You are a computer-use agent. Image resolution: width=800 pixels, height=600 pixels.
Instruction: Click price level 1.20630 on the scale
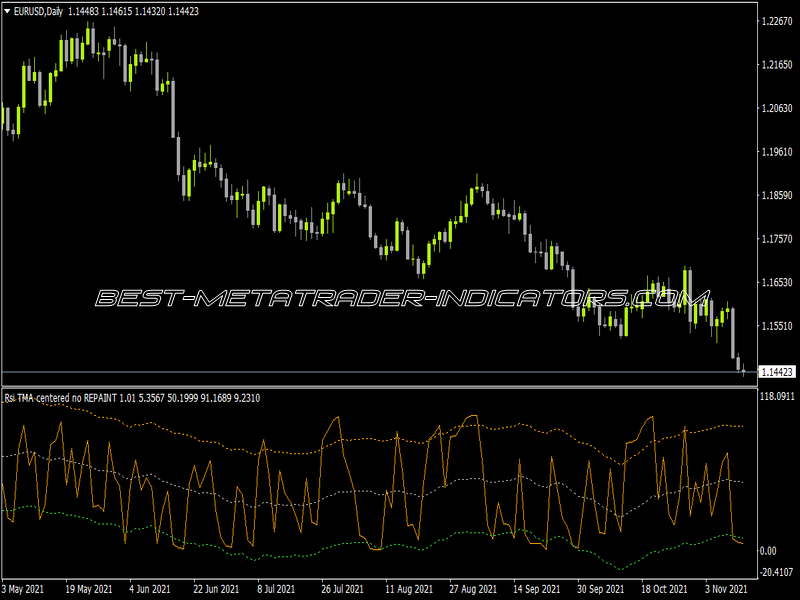tap(777, 108)
